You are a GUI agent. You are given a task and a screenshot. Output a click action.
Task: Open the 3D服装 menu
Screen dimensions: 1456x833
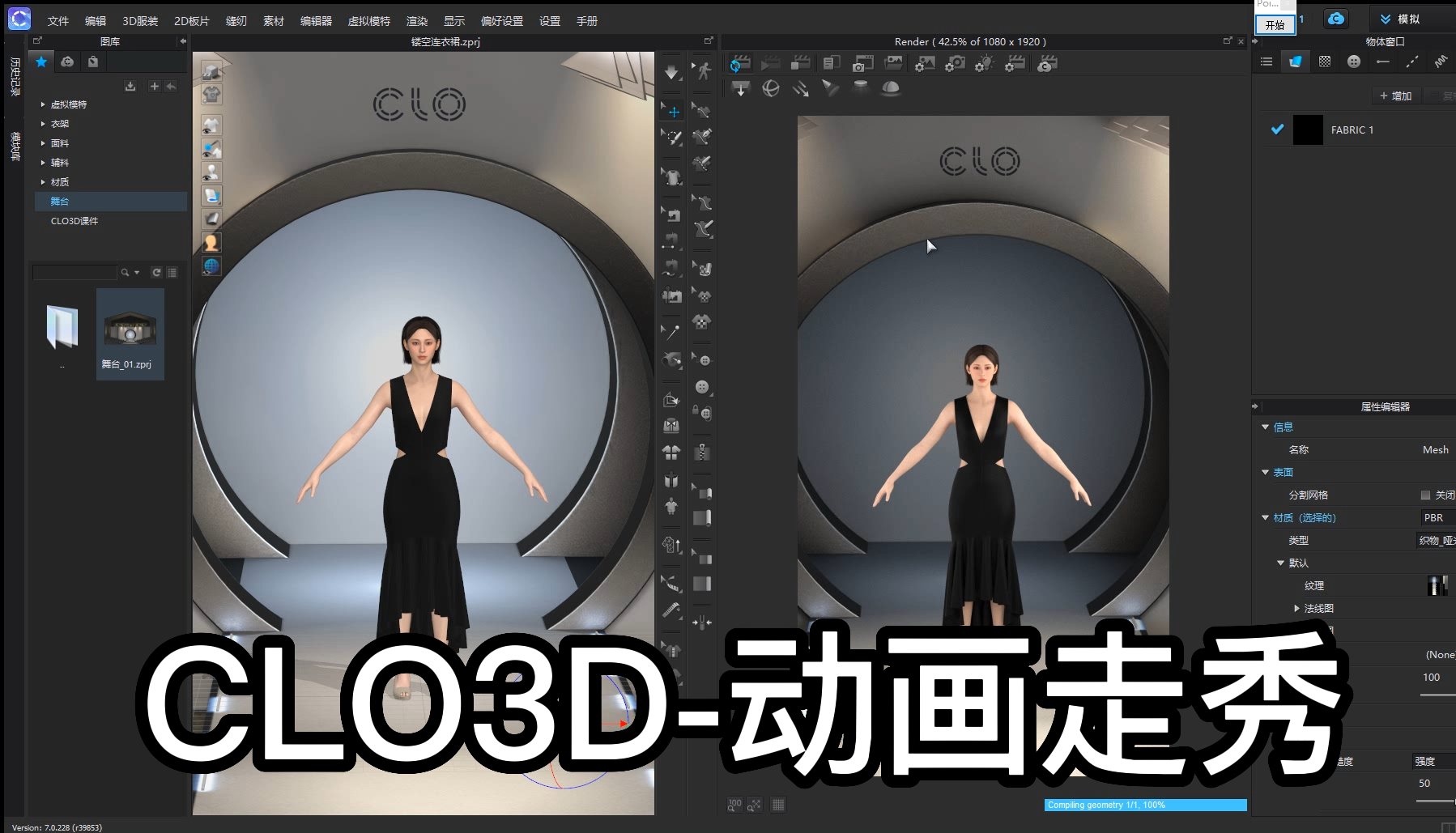click(140, 21)
